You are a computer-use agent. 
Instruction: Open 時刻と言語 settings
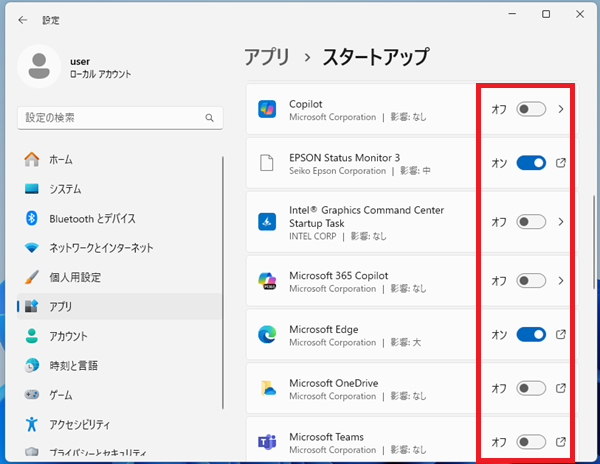click(119, 366)
